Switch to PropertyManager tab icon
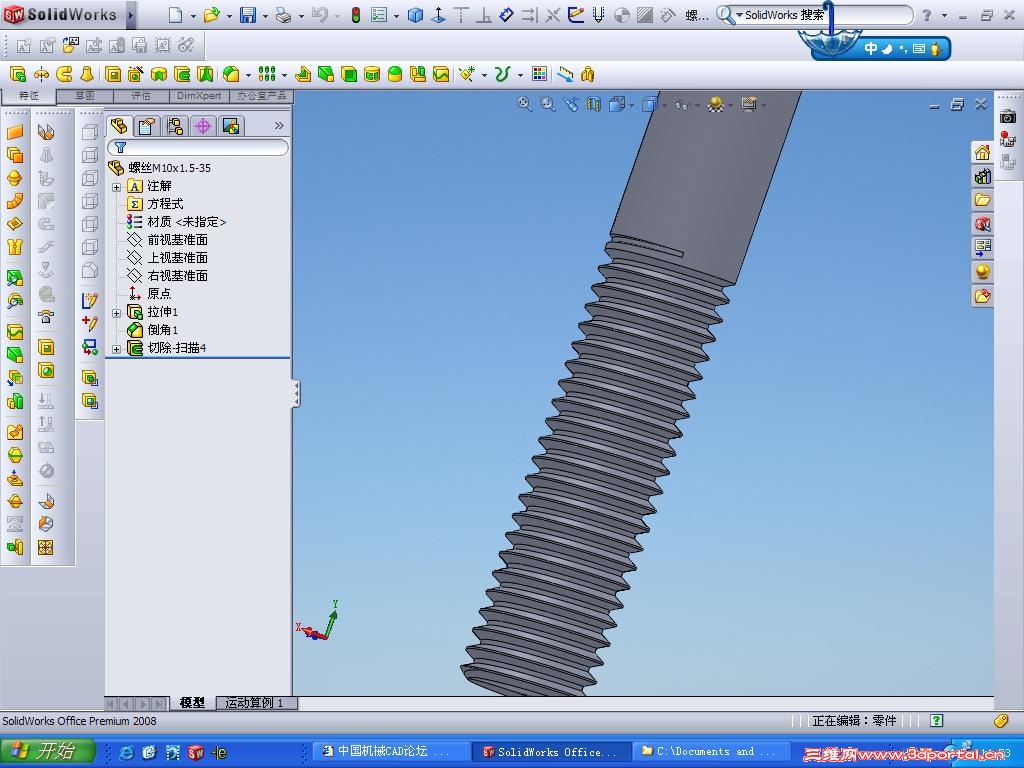1024x768 pixels. tap(147, 126)
